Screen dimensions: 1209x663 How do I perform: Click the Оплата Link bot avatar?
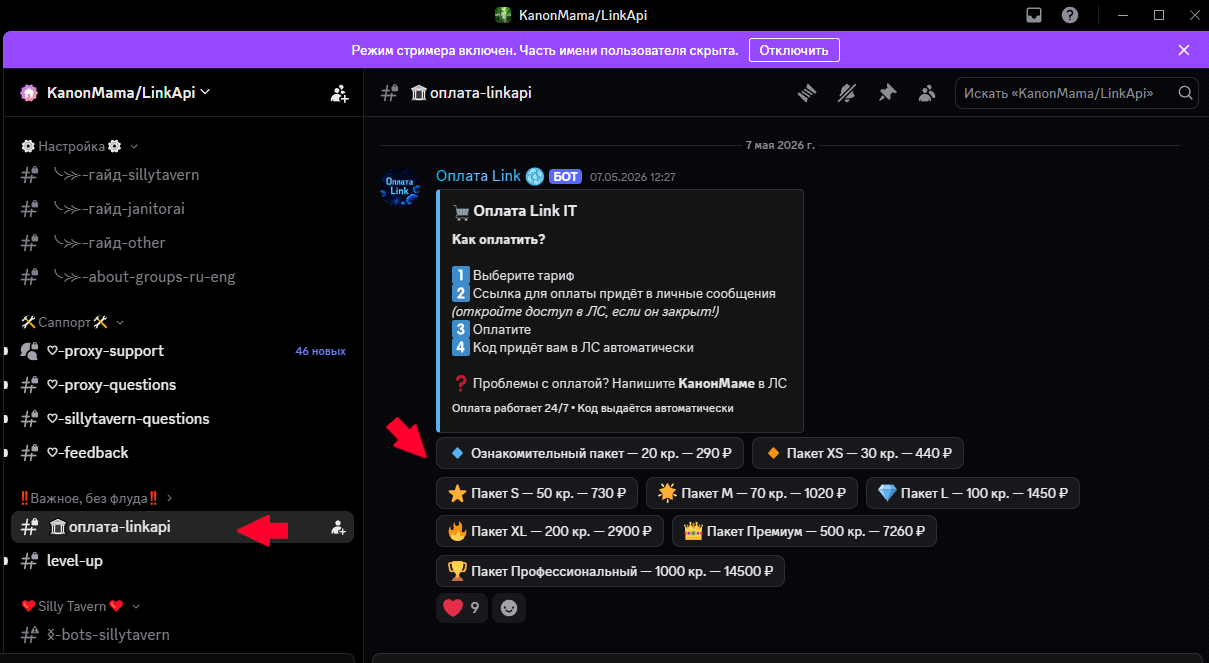(x=400, y=186)
